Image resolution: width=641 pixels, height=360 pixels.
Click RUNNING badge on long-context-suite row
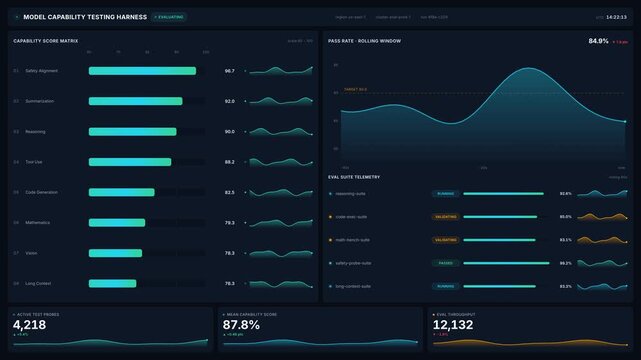tap(446, 286)
